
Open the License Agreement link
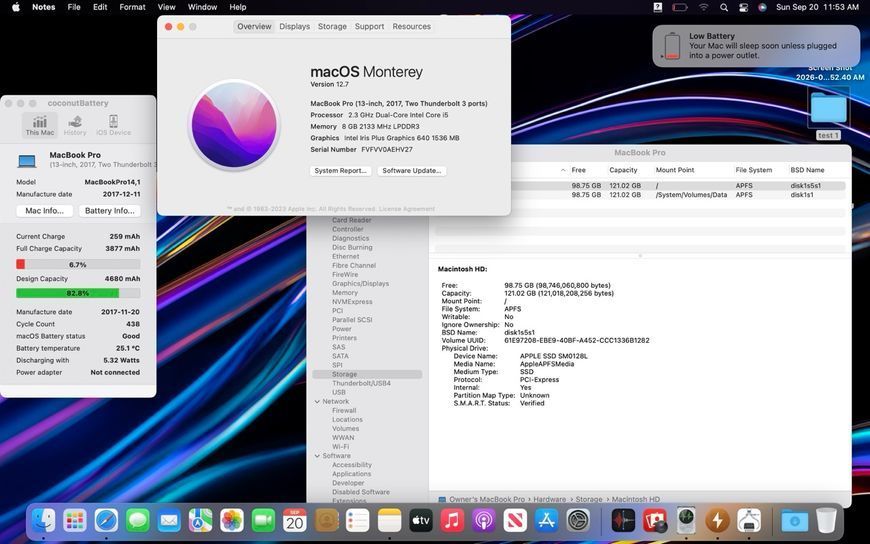pos(407,209)
